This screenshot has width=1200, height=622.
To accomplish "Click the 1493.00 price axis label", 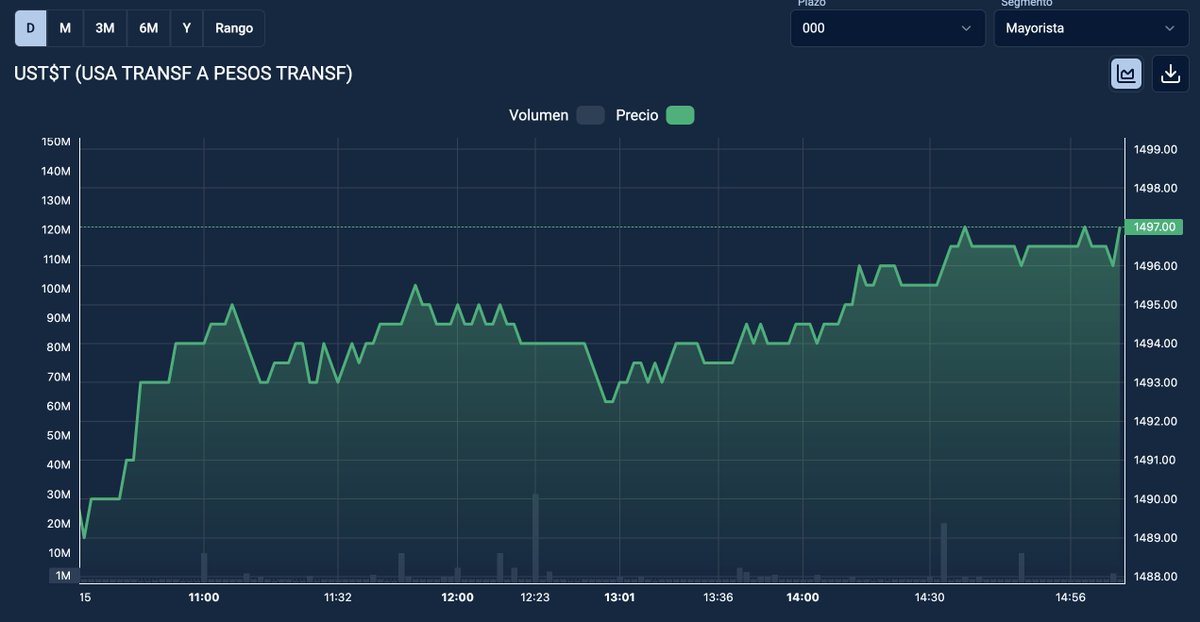I will click(1154, 382).
